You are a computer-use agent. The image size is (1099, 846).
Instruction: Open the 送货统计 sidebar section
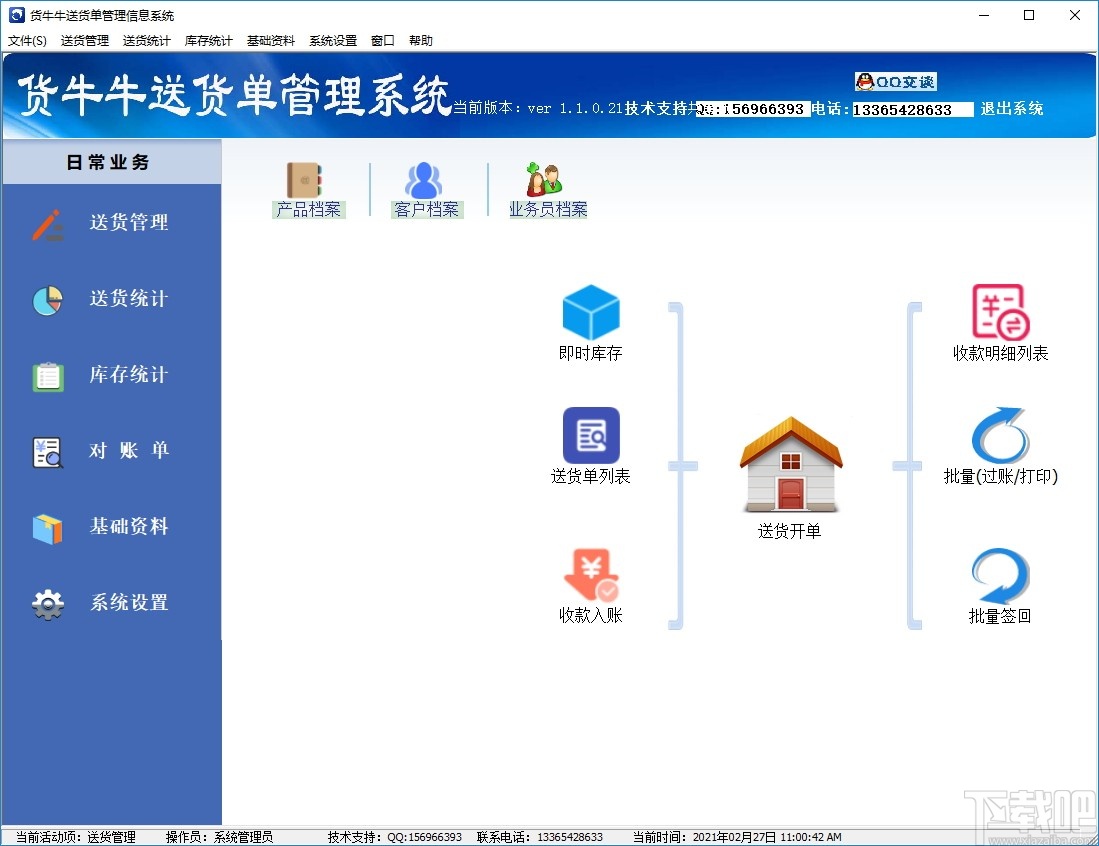click(x=111, y=299)
